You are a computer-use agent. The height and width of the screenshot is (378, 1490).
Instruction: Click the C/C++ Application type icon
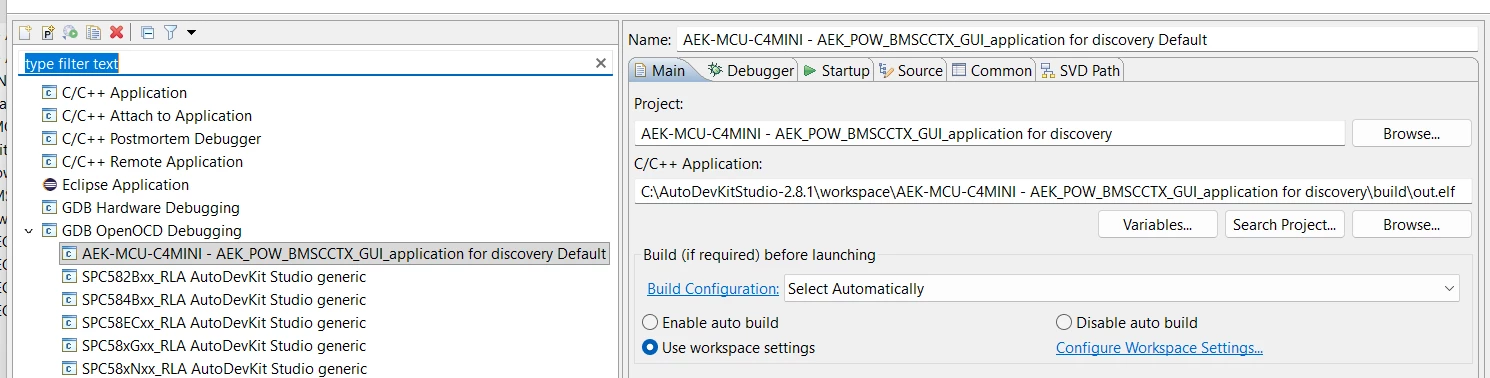(49, 93)
